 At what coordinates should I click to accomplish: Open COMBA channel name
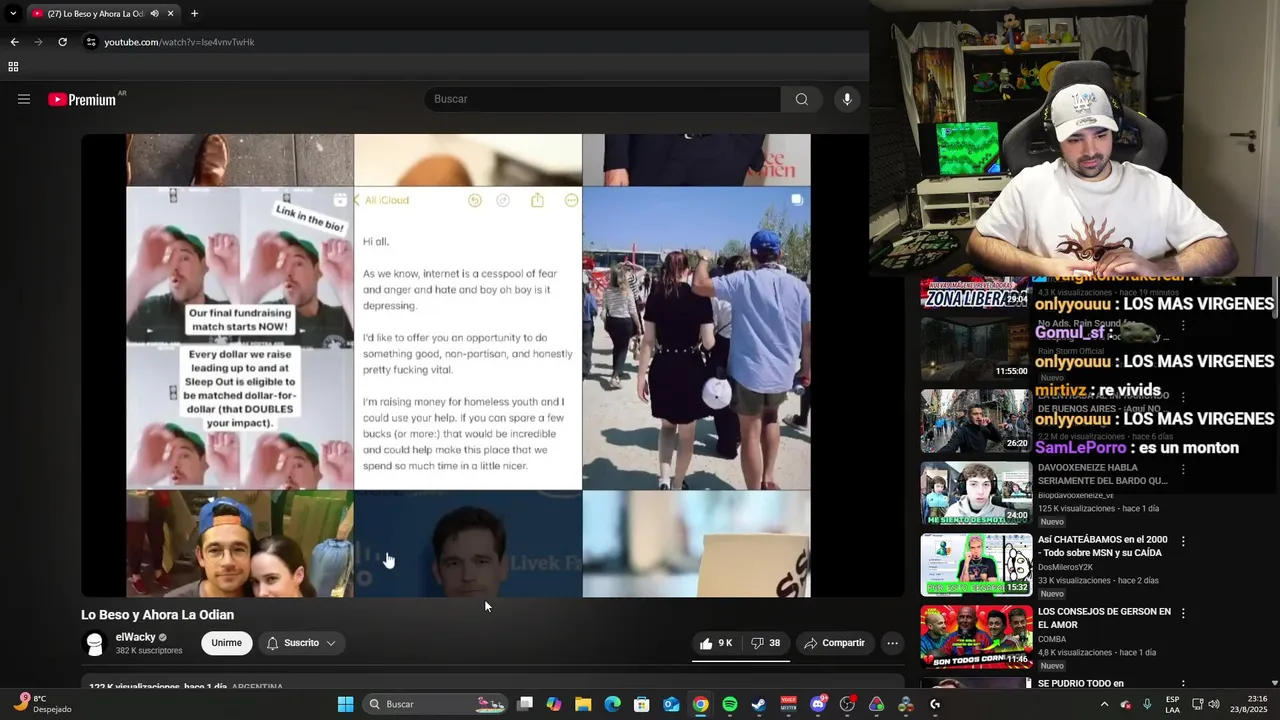(x=1052, y=639)
